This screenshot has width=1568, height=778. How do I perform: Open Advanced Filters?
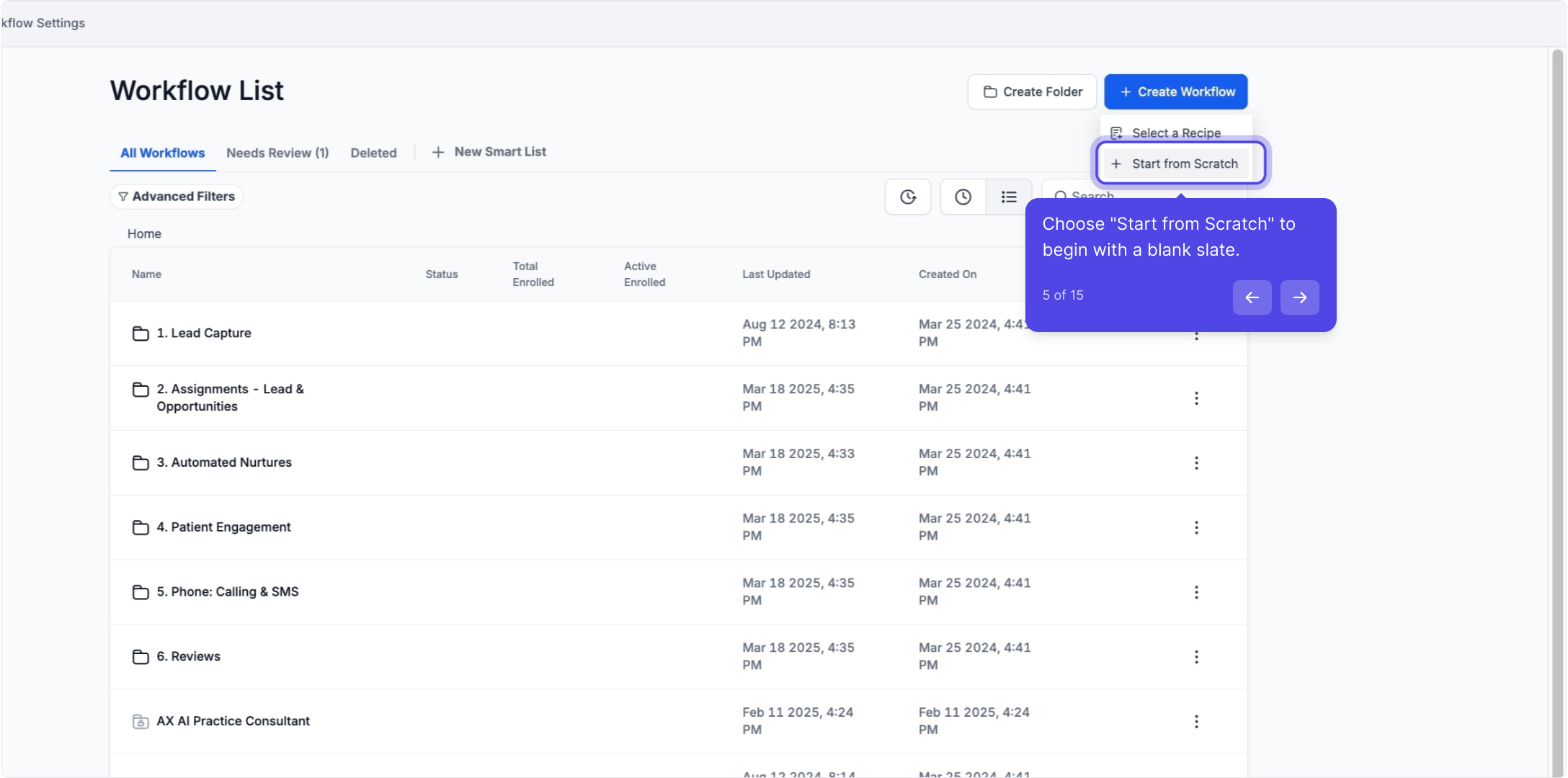[177, 197]
